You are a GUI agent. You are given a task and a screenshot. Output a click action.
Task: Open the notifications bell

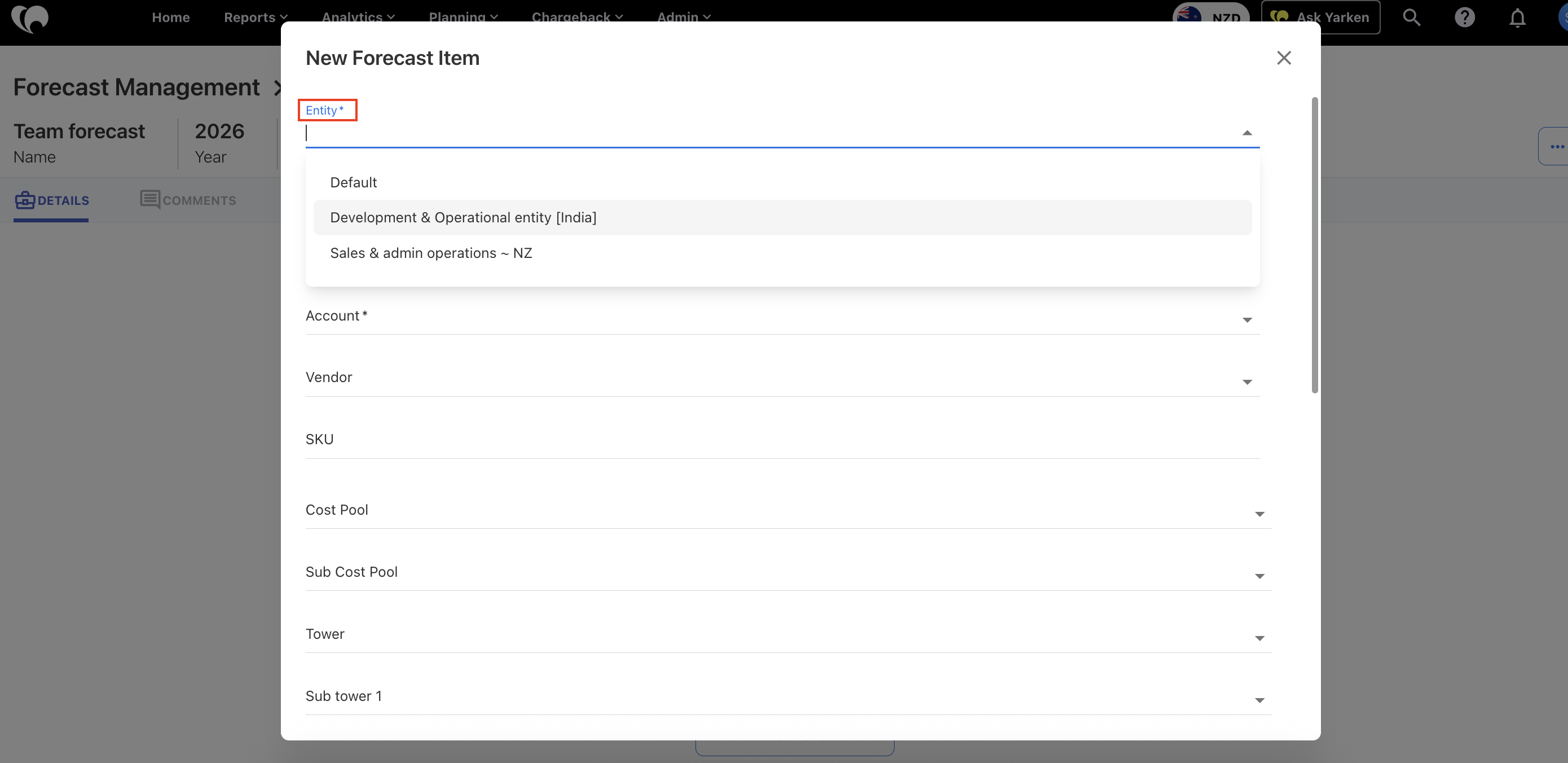pos(1517,18)
